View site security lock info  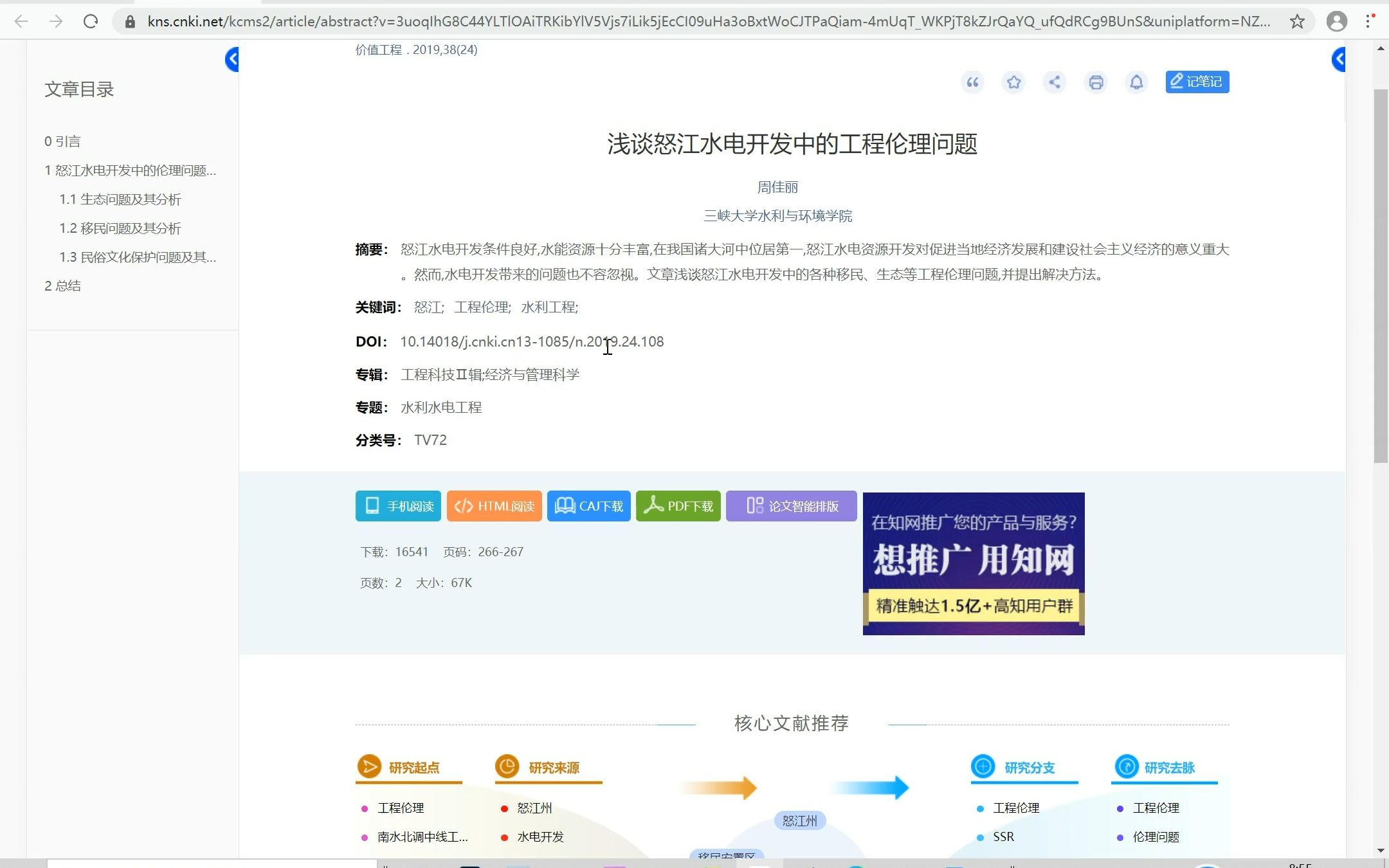(x=130, y=22)
